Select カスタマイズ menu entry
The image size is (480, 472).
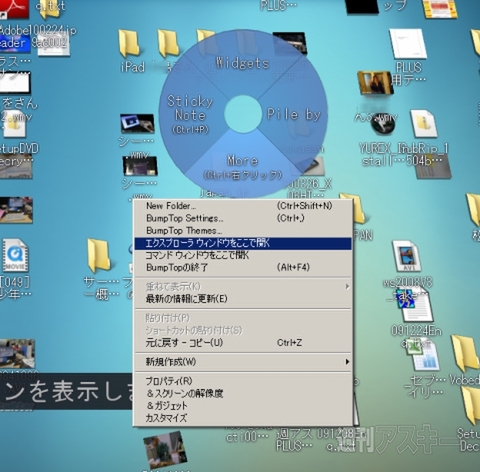[243, 418]
